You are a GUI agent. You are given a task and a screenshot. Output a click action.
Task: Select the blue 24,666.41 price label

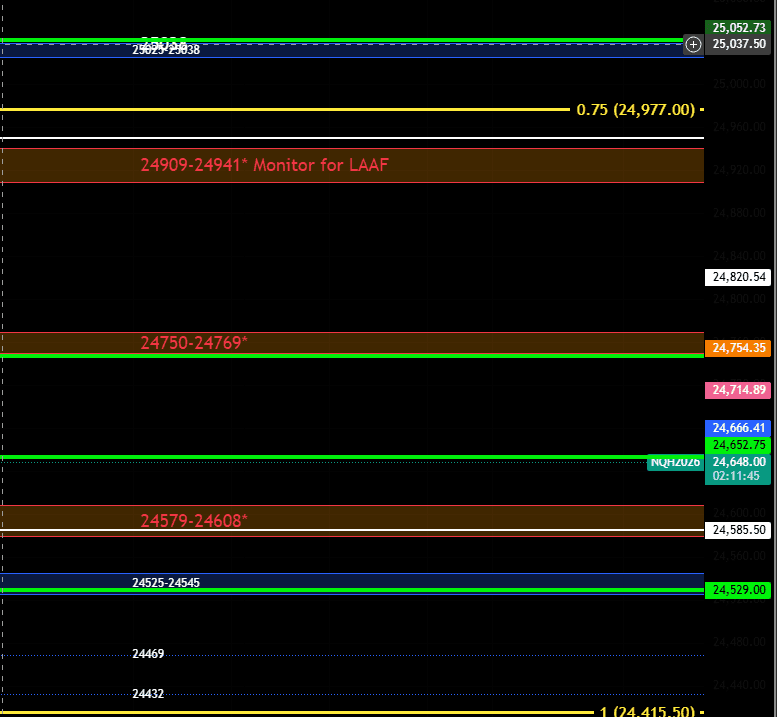point(738,428)
